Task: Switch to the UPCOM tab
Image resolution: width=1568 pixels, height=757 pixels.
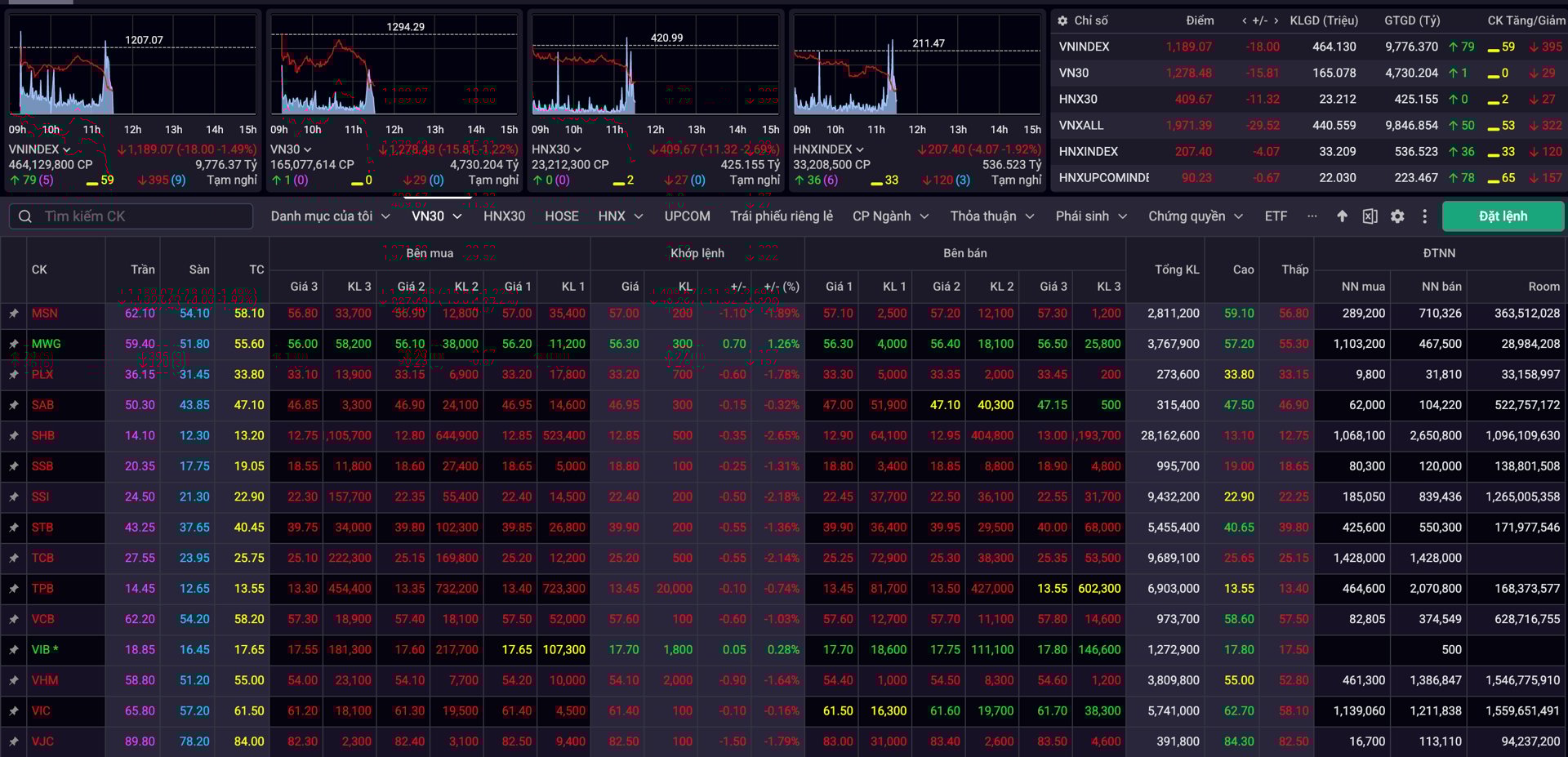Action: [x=686, y=216]
